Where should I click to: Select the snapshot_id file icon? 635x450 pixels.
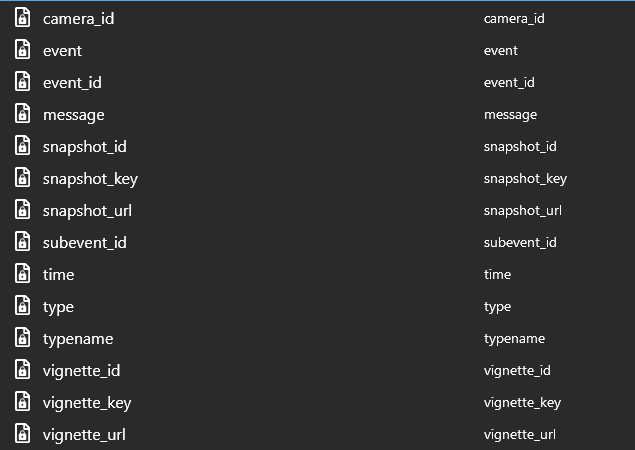22,147
